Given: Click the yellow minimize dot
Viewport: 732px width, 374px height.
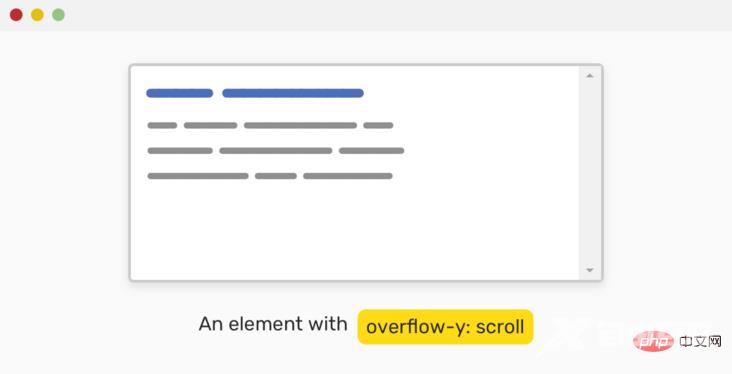Looking at the screenshot, I should (x=37, y=15).
